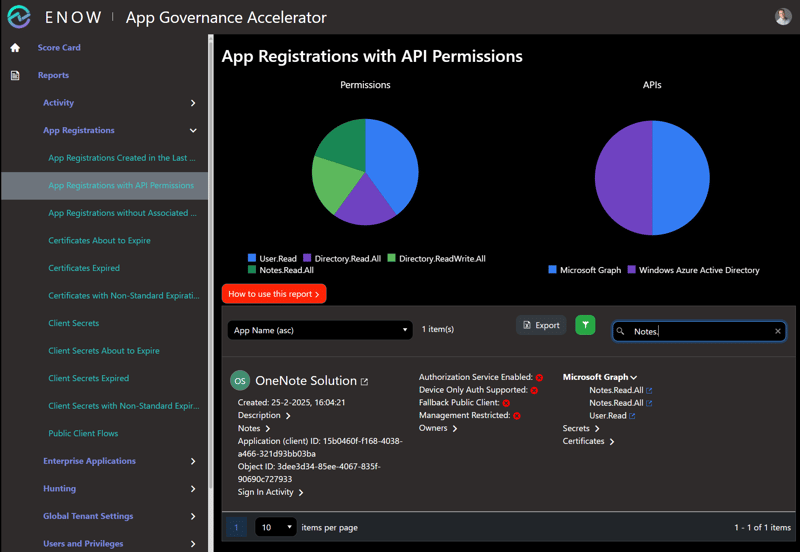The height and width of the screenshot is (552, 800).
Task: Click the magnifier icon in search box
Action: [x=620, y=331]
